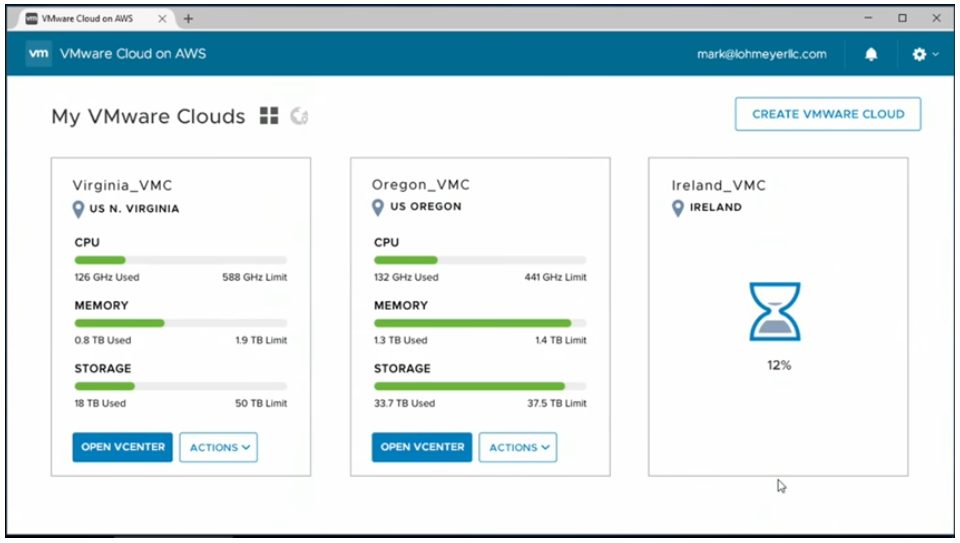Expand the chevron beside the settings gear

(936, 54)
